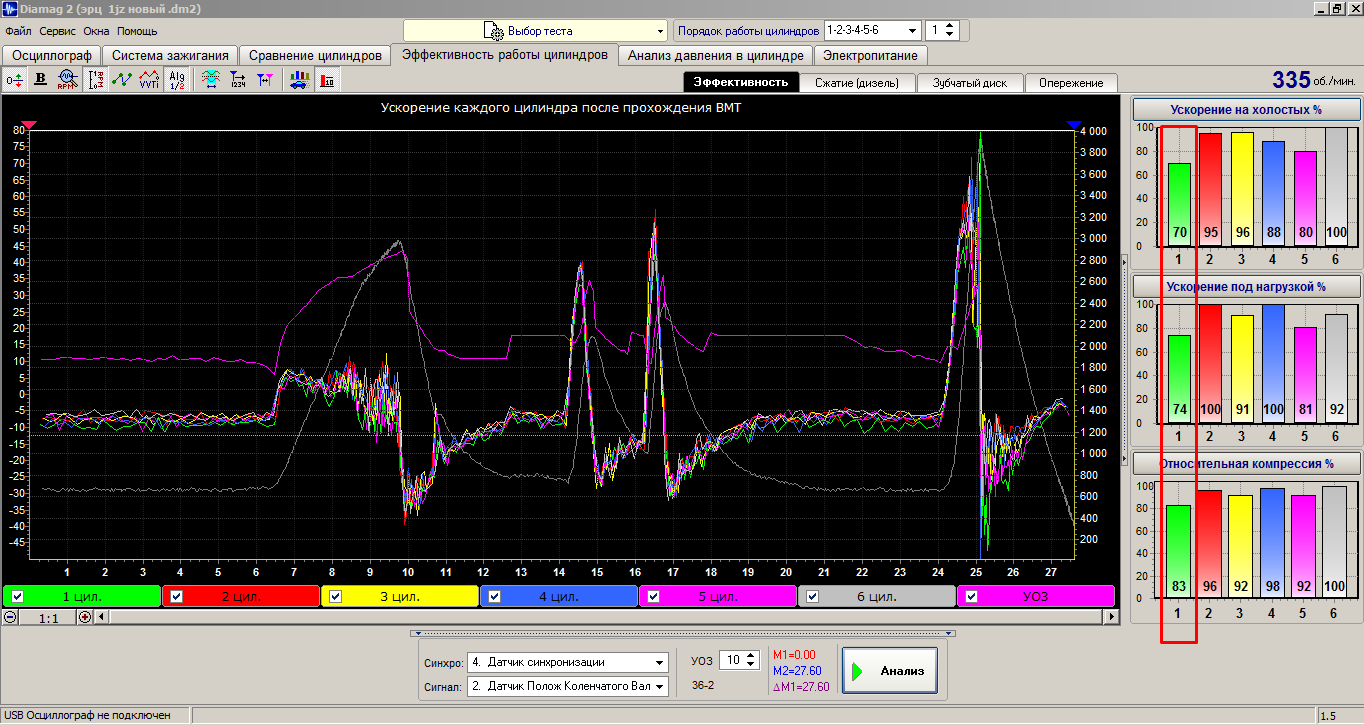Click the Анализ button
The height and width of the screenshot is (725, 1364).
tap(890, 671)
